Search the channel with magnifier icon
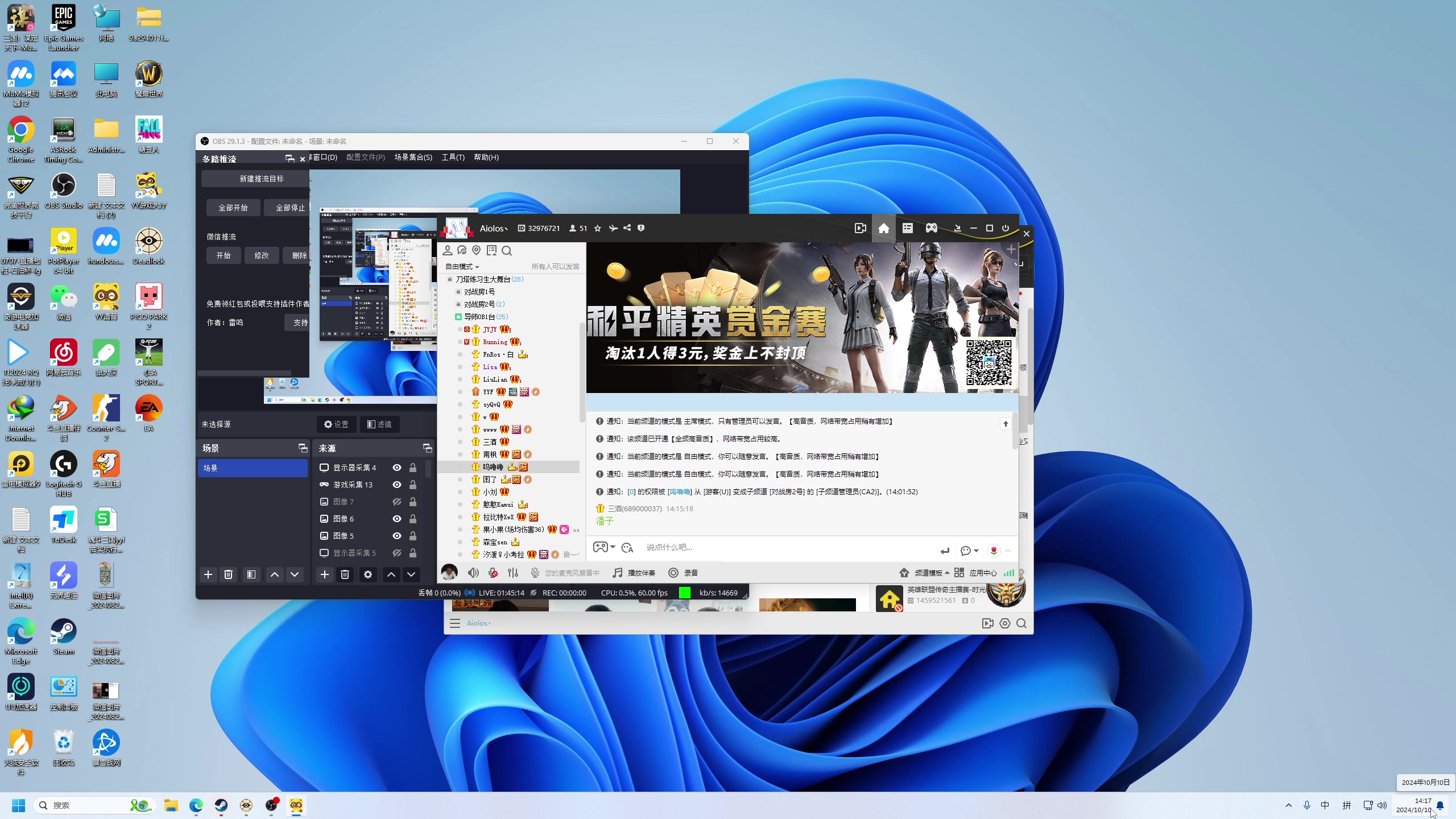 (x=507, y=251)
